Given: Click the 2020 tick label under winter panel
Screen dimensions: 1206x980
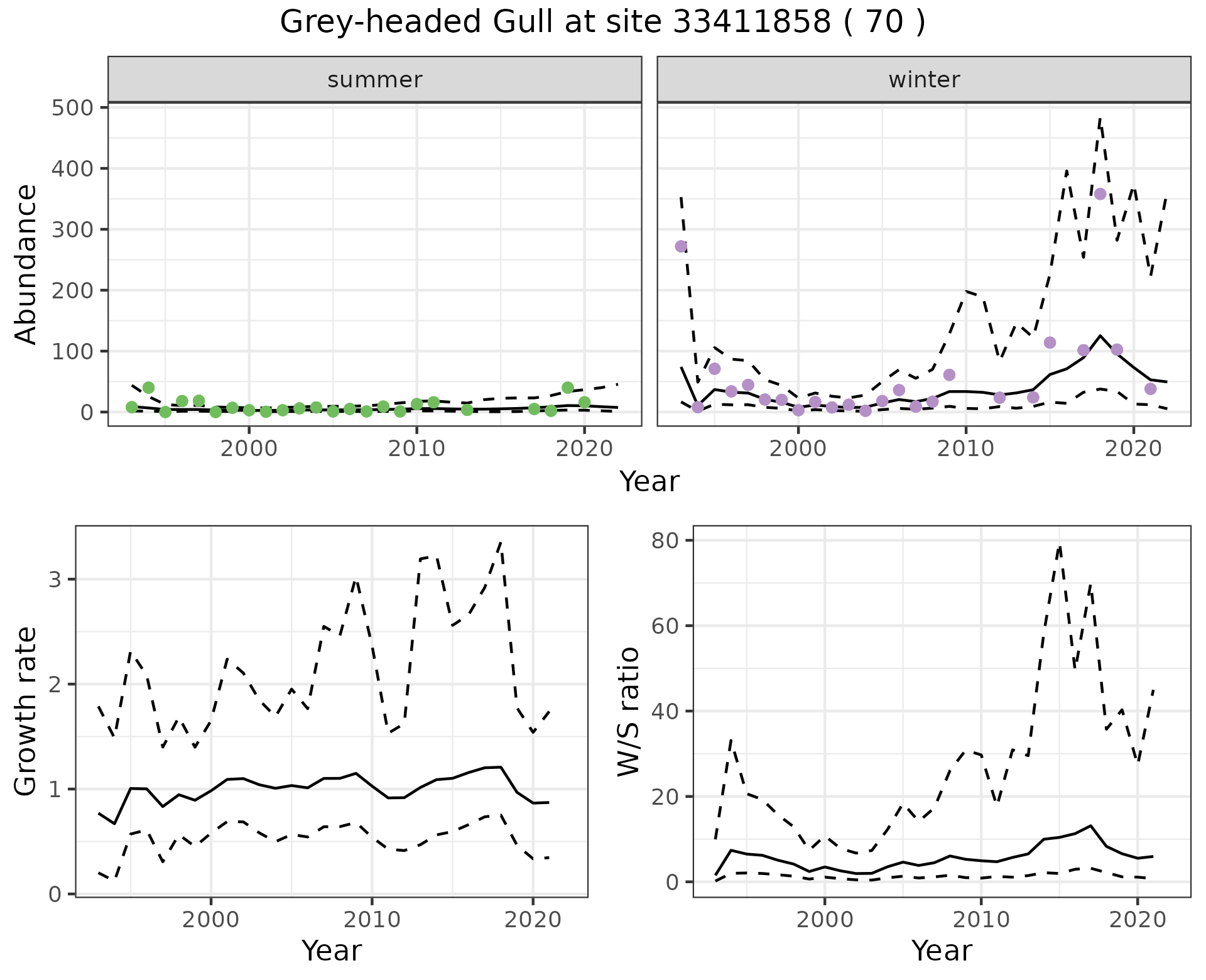Looking at the screenshot, I should pyautogui.click(x=1133, y=449).
